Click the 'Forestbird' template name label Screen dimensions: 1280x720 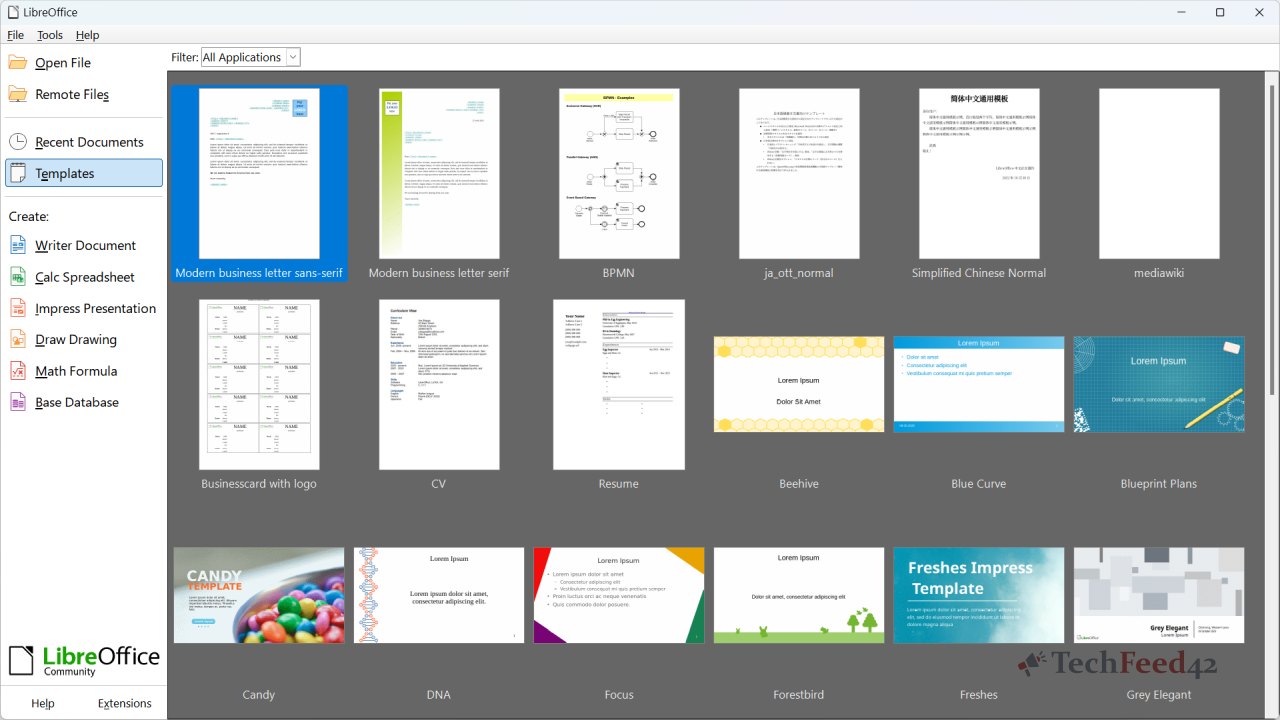(799, 695)
